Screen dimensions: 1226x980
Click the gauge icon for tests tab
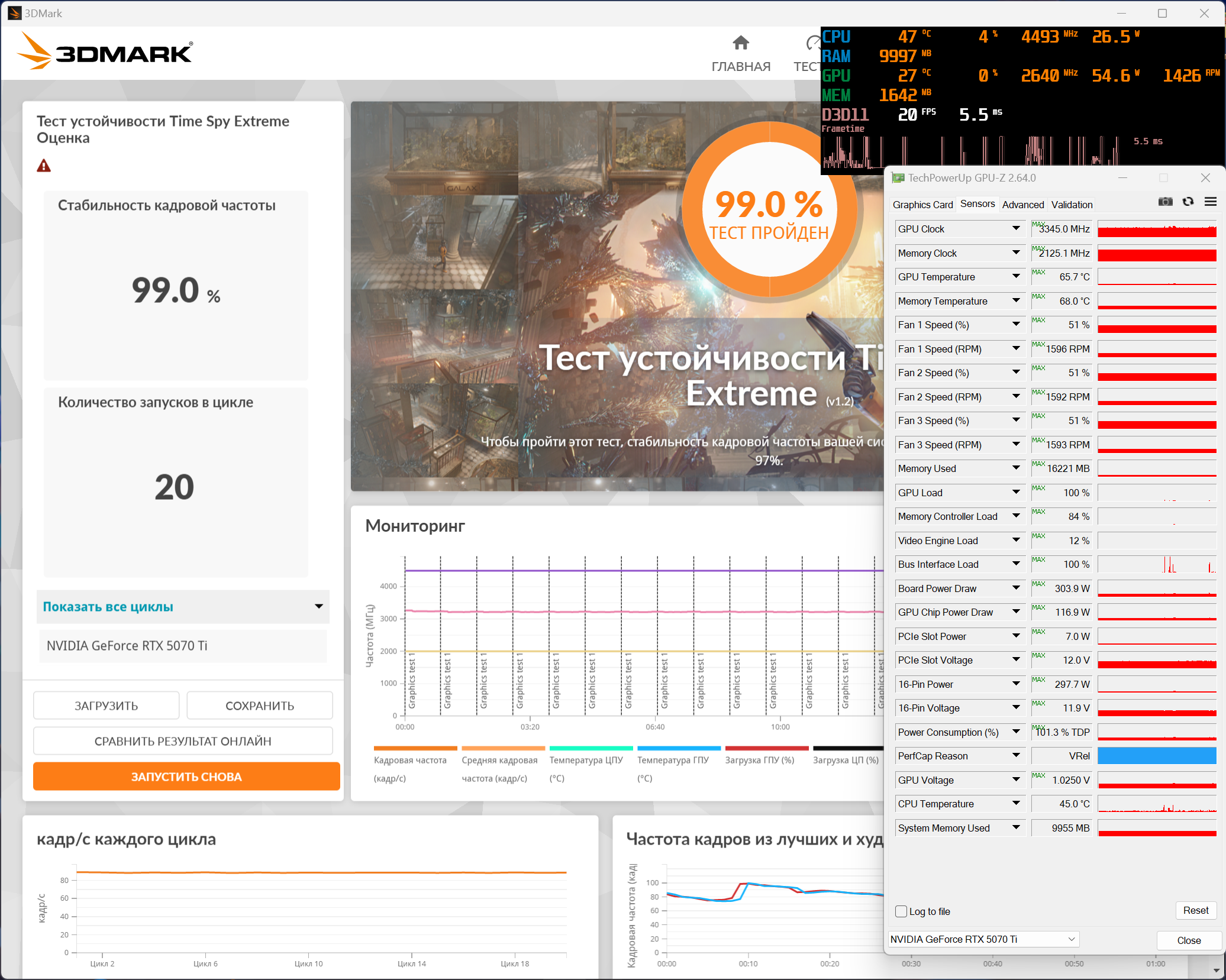(814, 43)
